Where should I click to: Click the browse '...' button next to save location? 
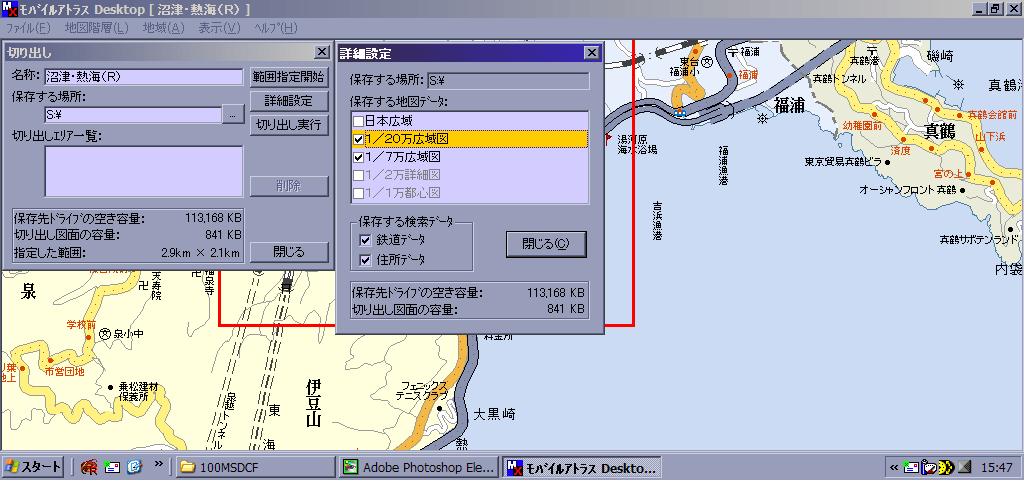pyautogui.click(x=232, y=115)
